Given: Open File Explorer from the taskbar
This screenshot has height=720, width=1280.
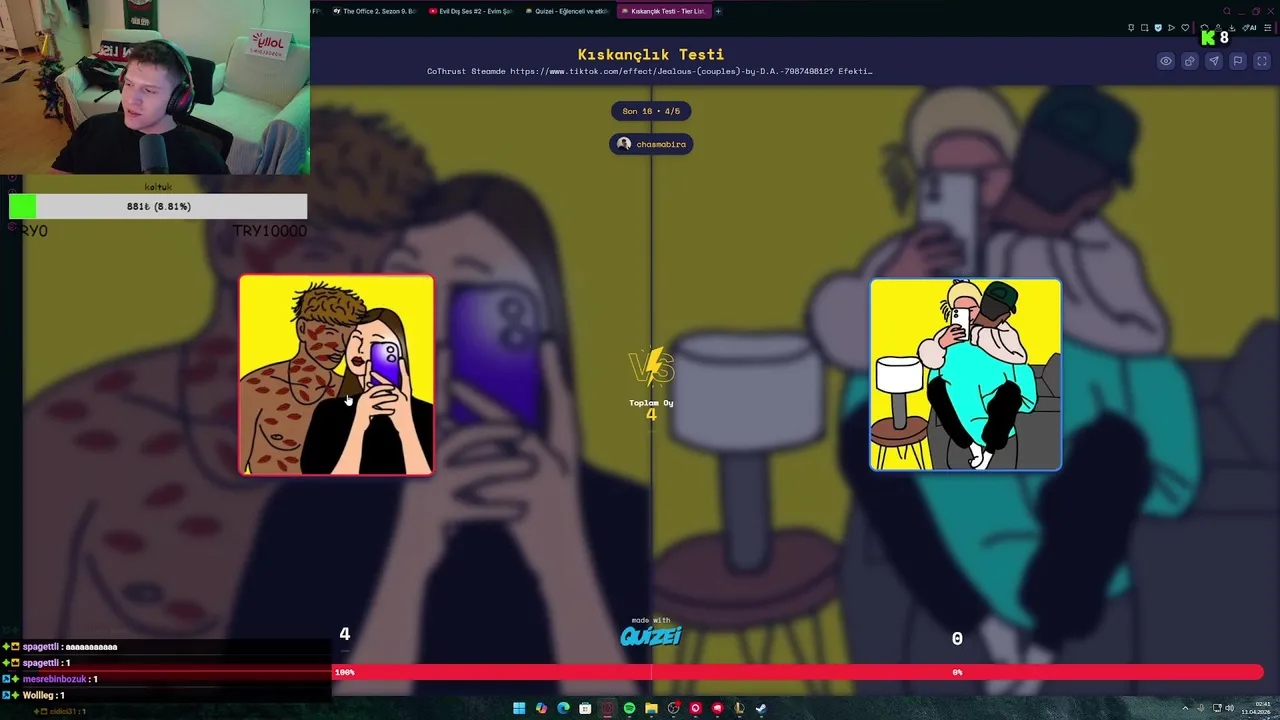Looking at the screenshot, I should [651, 708].
